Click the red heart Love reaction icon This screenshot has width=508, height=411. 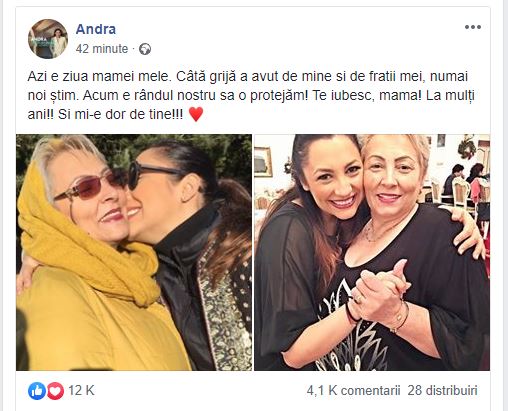55,391
